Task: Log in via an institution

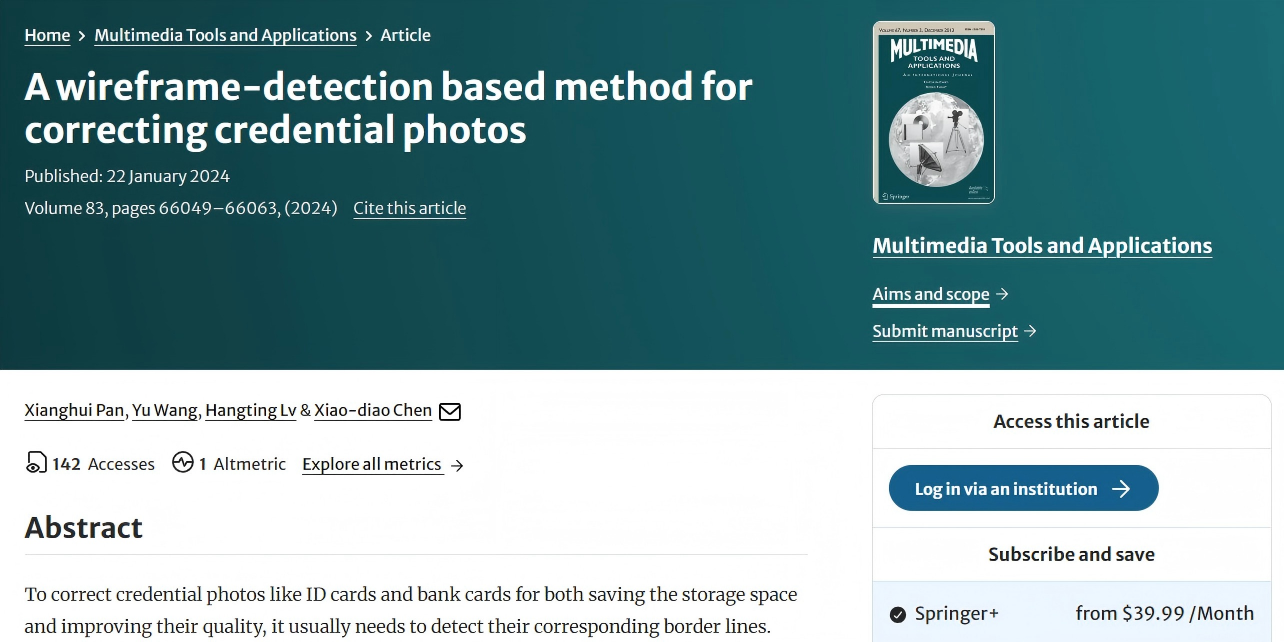Action: coord(1006,489)
